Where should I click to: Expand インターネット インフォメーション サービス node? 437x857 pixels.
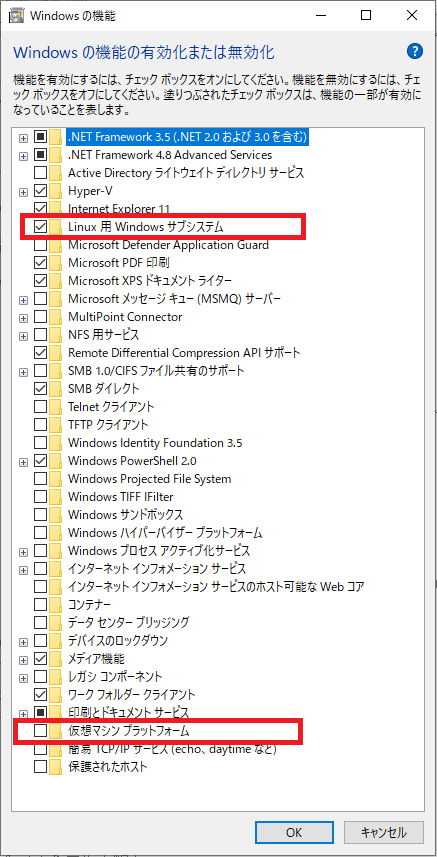[x=23, y=570]
